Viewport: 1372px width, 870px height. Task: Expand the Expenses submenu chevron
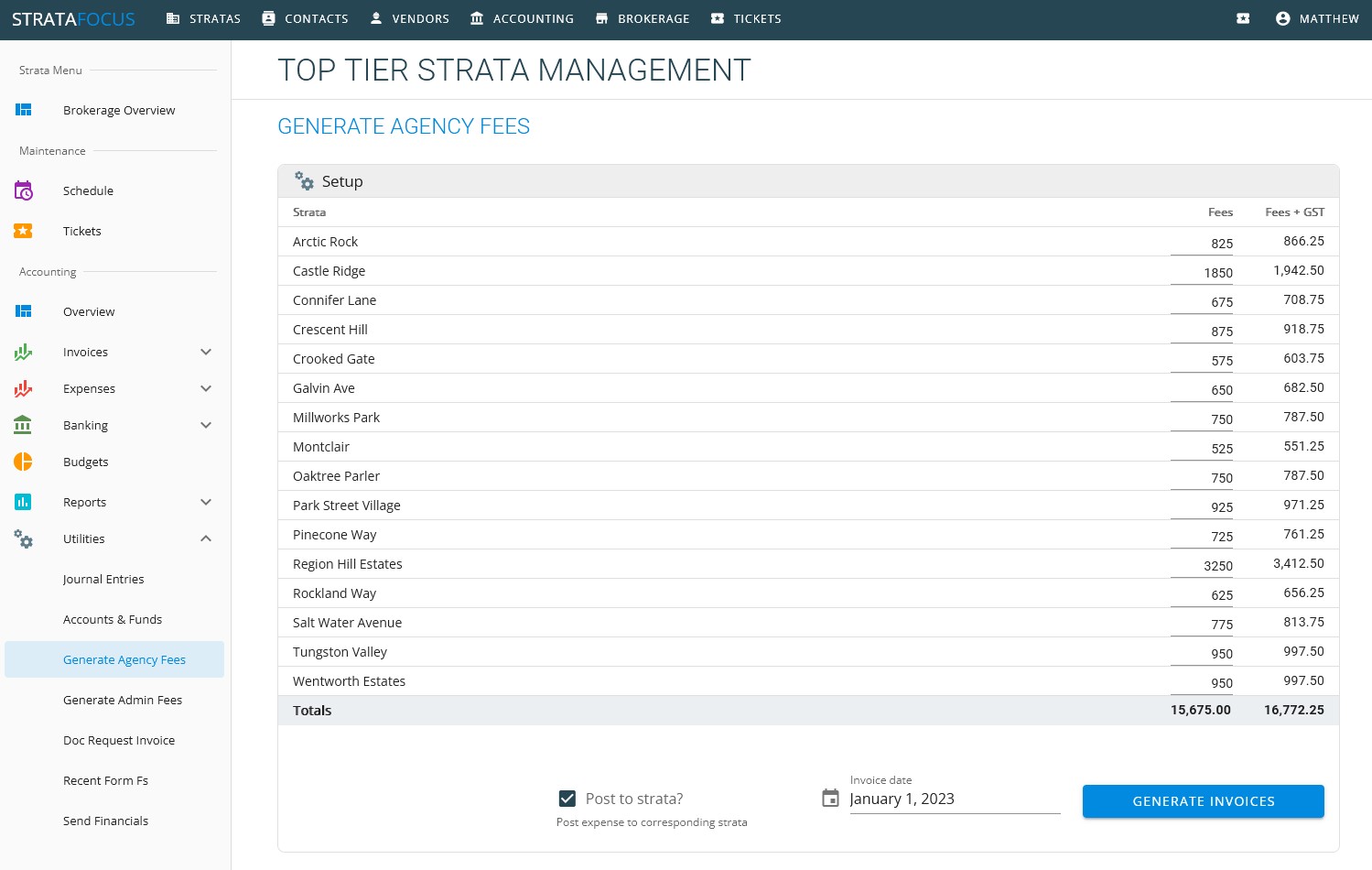(206, 388)
